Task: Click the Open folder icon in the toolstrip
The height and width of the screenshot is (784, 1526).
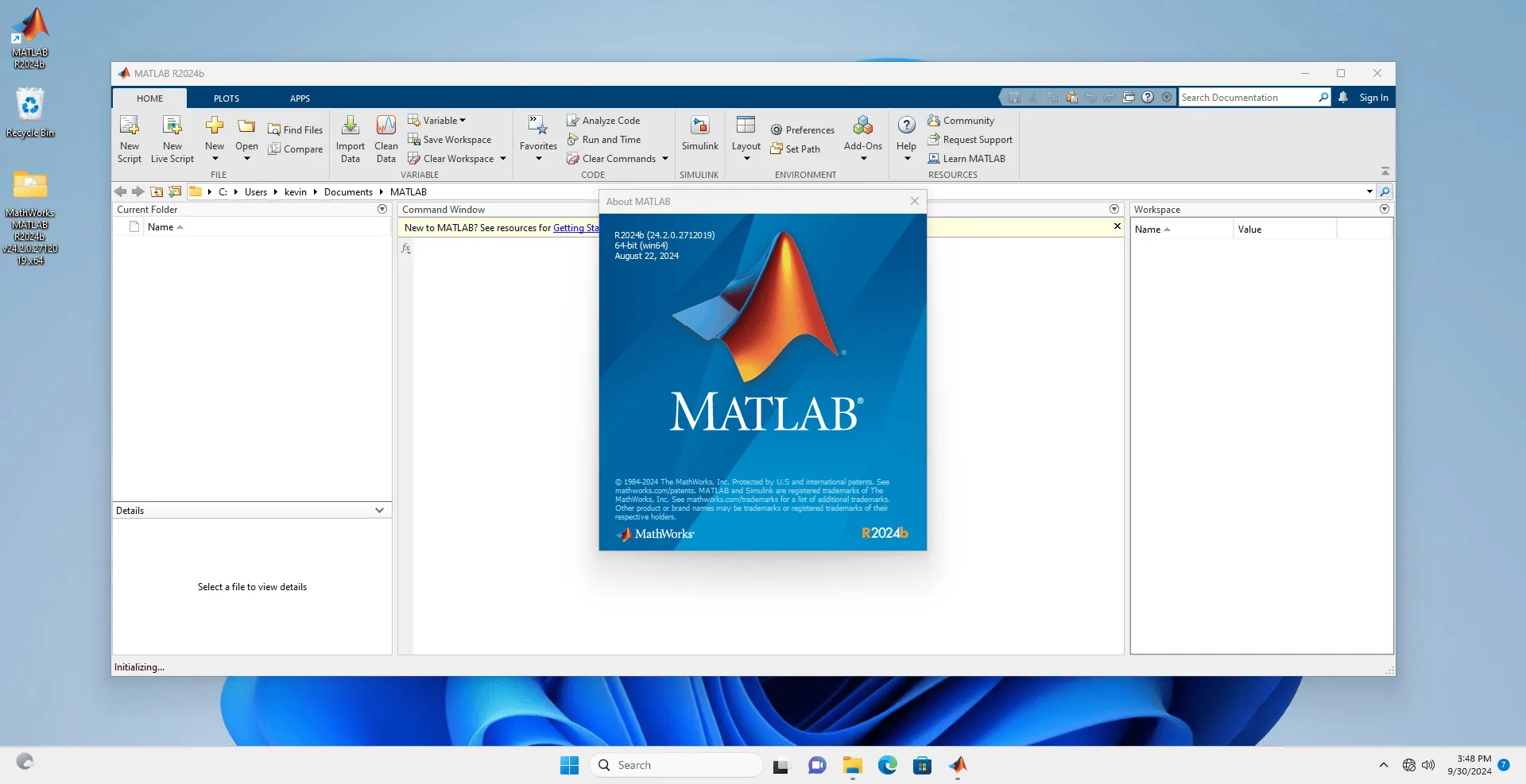Action: click(x=246, y=127)
